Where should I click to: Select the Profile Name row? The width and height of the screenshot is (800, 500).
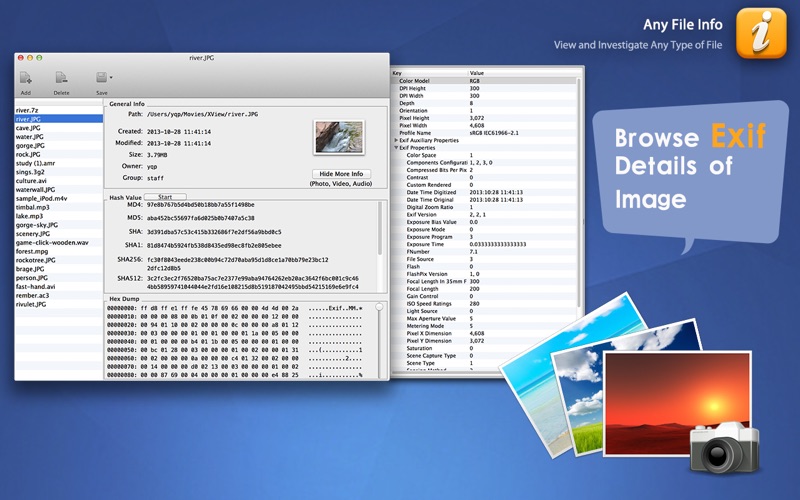[x=484, y=133]
